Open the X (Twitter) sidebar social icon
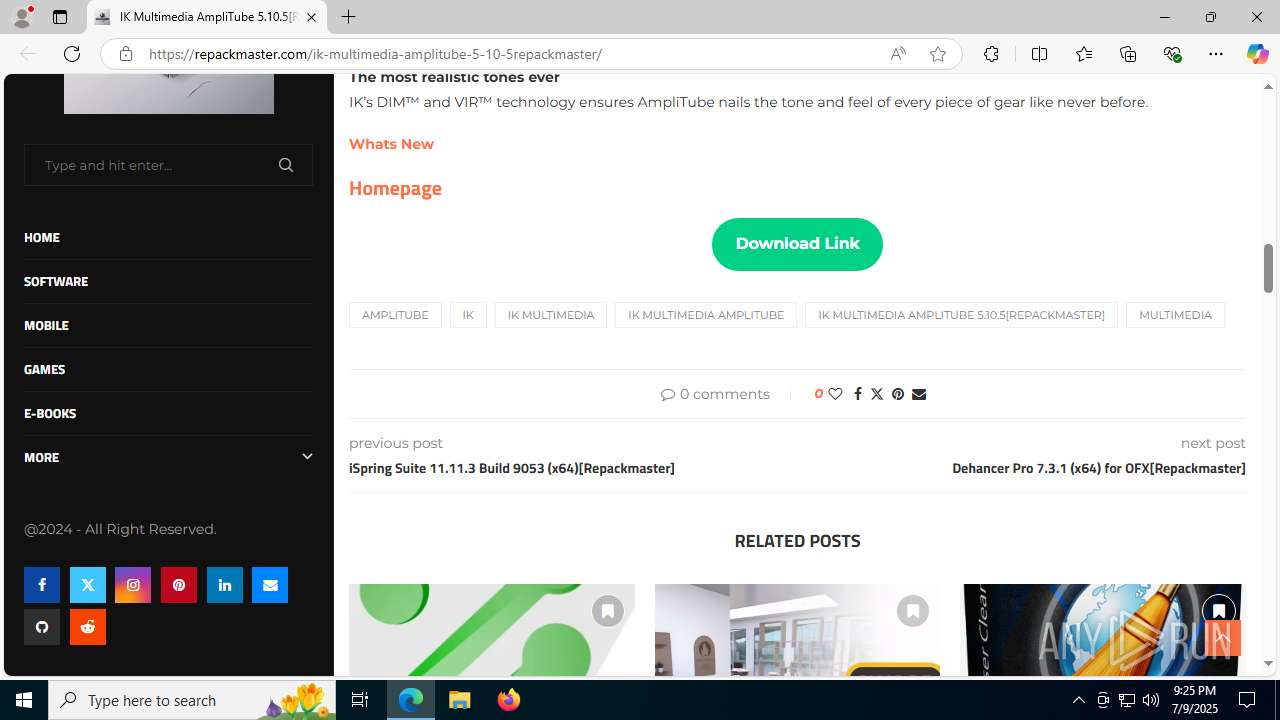 click(x=88, y=585)
